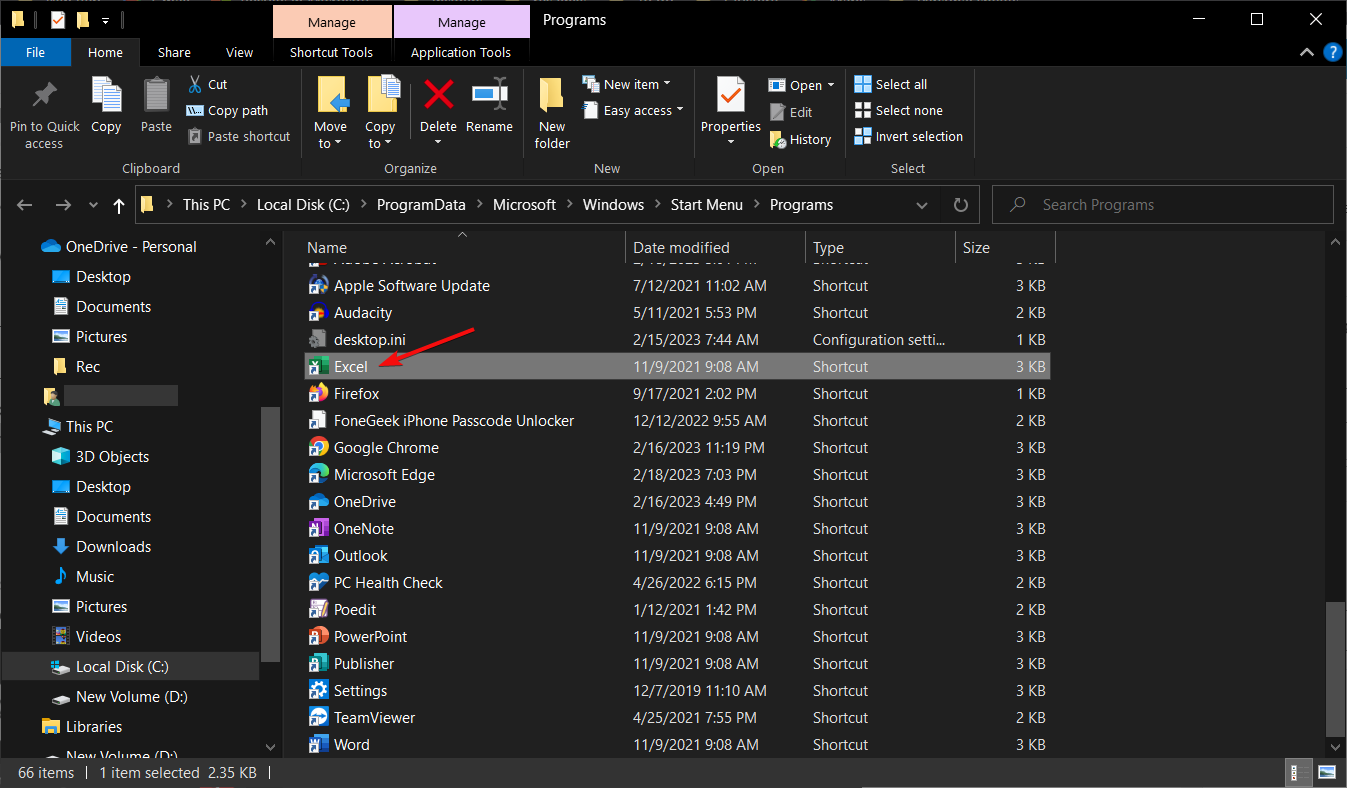Image resolution: width=1347 pixels, height=788 pixels.
Task: Switch to large icons view in status bar
Action: [x=1326, y=772]
